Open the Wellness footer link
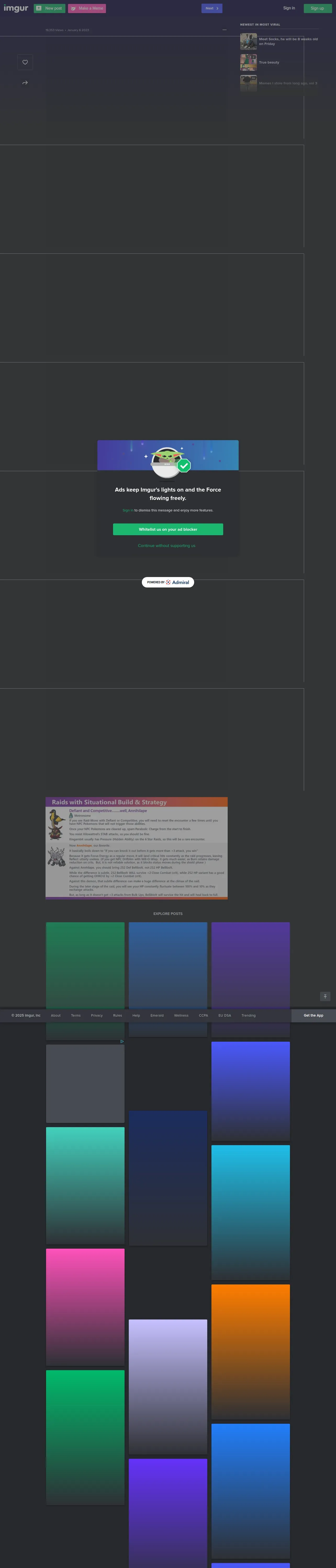This screenshot has height=1568, width=336. coord(181,1015)
